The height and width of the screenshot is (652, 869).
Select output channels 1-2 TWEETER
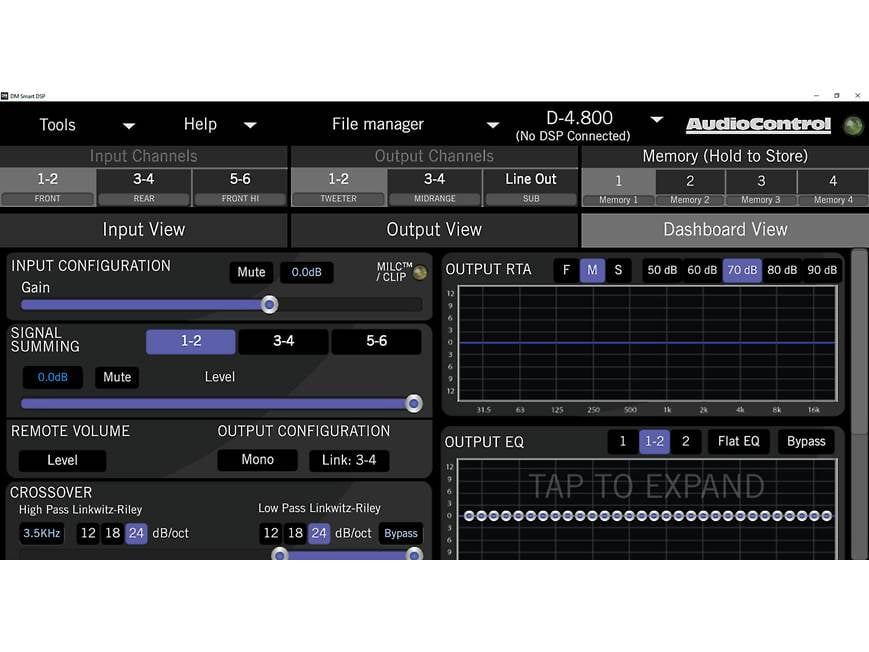pyautogui.click(x=339, y=187)
